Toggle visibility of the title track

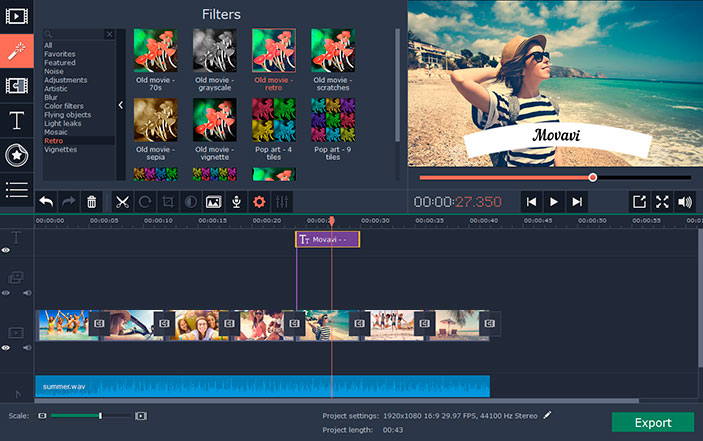tap(6, 250)
